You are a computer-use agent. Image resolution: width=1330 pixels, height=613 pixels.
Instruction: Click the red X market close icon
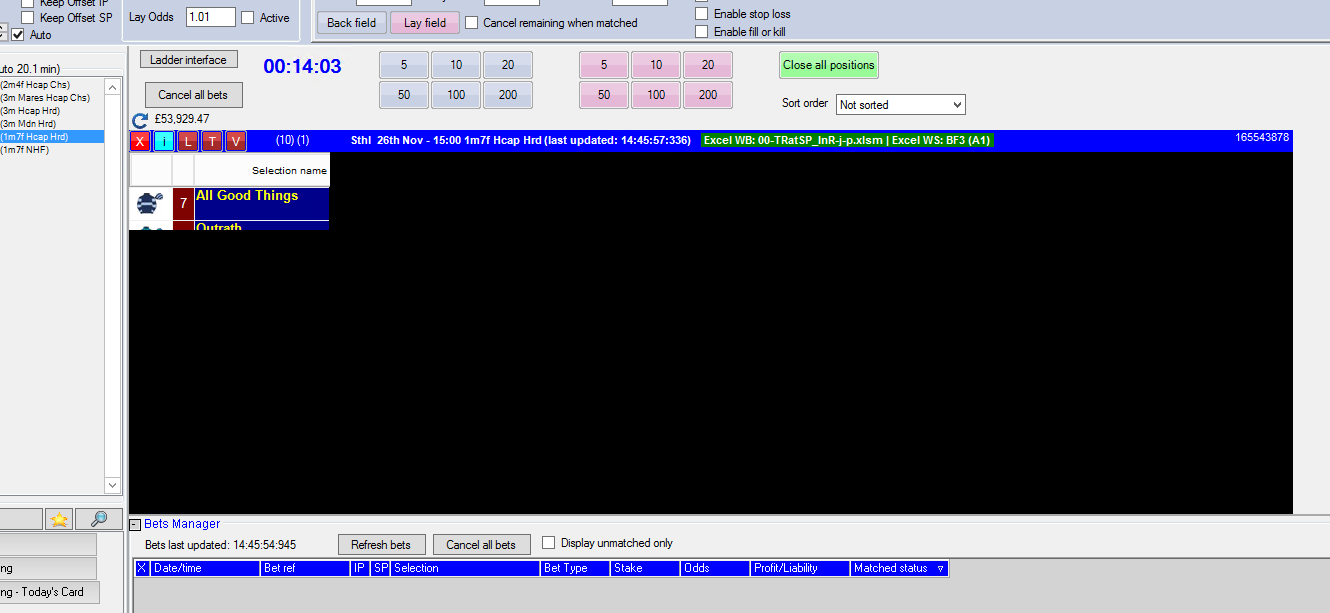click(x=140, y=141)
